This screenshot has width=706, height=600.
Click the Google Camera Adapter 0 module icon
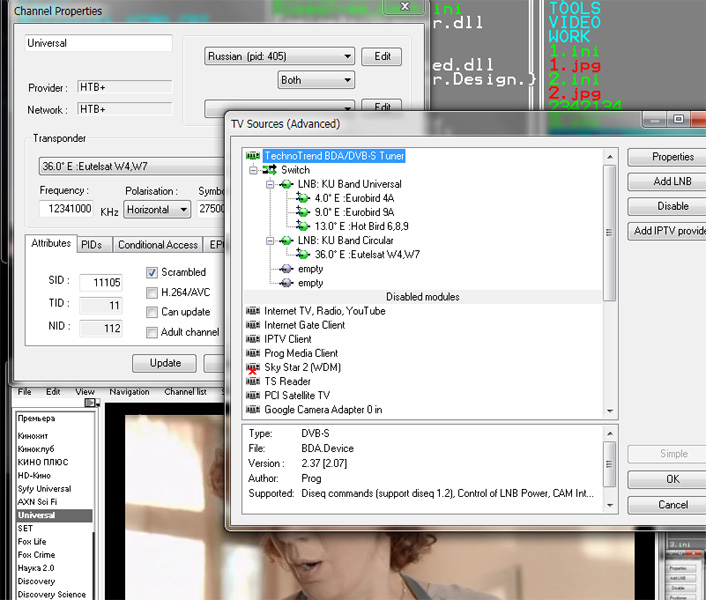(252, 410)
